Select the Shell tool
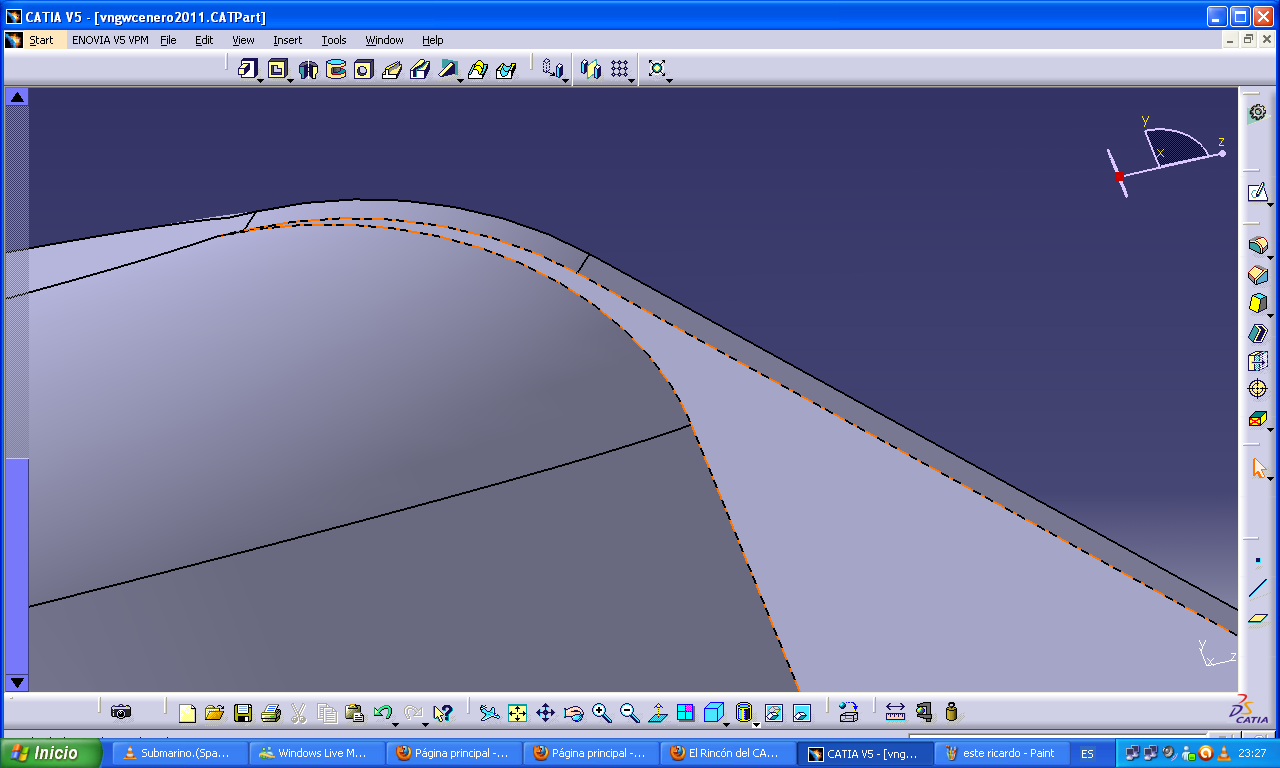 click(x=1258, y=333)
